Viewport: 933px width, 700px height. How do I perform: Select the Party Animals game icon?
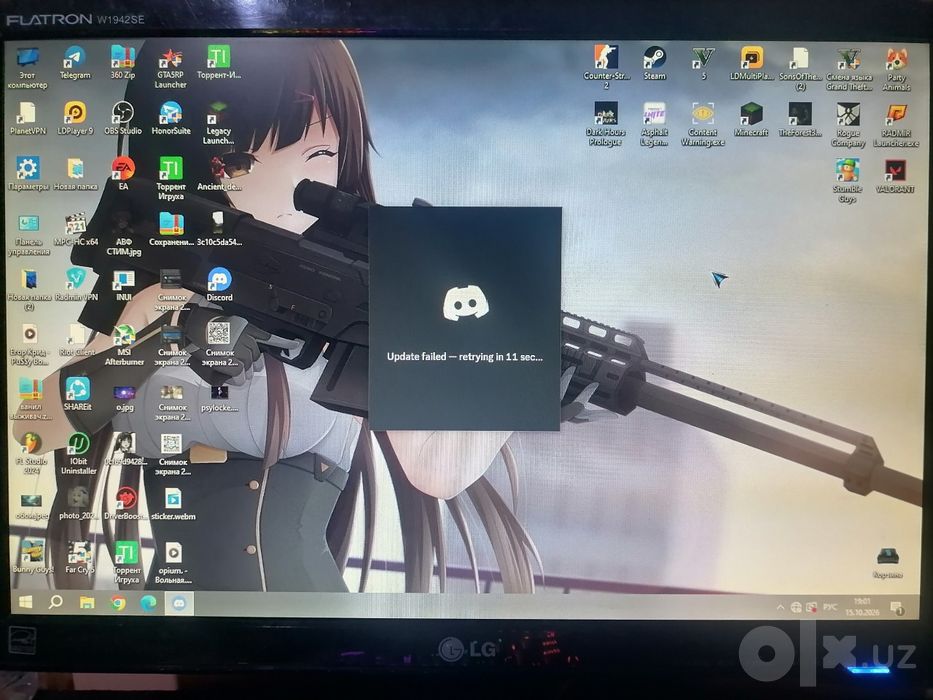(896, 69)
